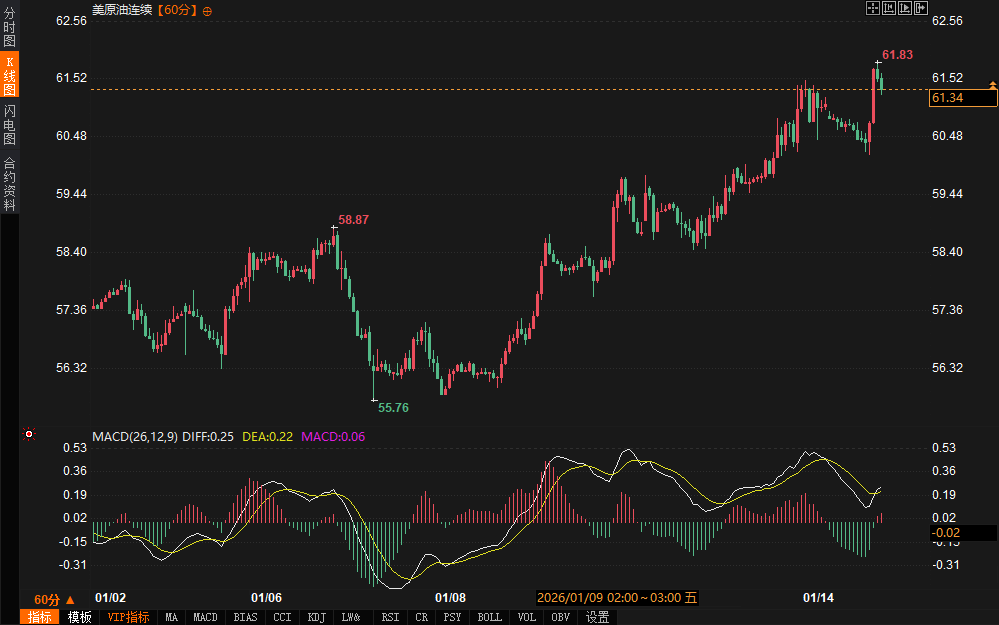Viewport: 999px width, 625px height.
Task: Enable the BOLL indicator
Action: coord(489,617)
